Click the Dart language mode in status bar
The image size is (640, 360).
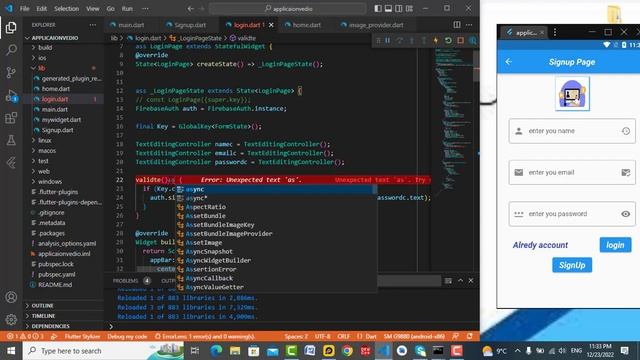click(371, 336)
